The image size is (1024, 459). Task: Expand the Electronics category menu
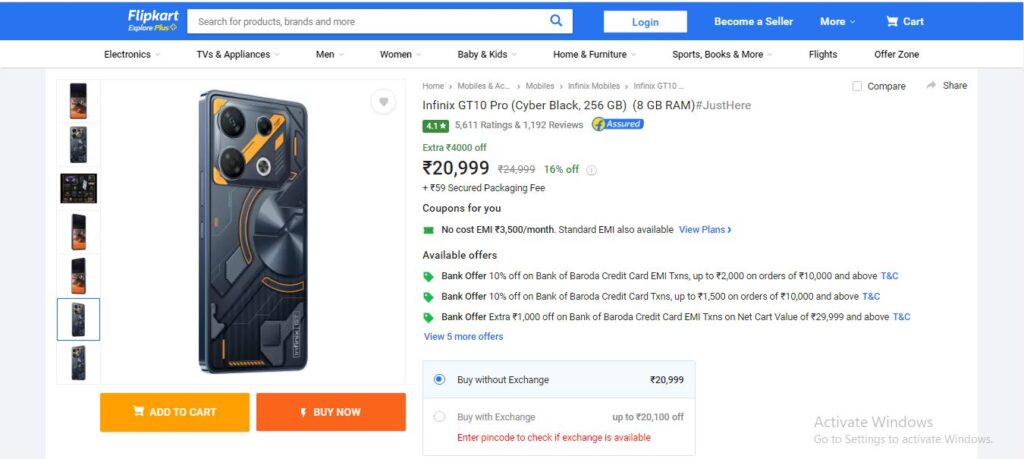(x=132, y=54)
